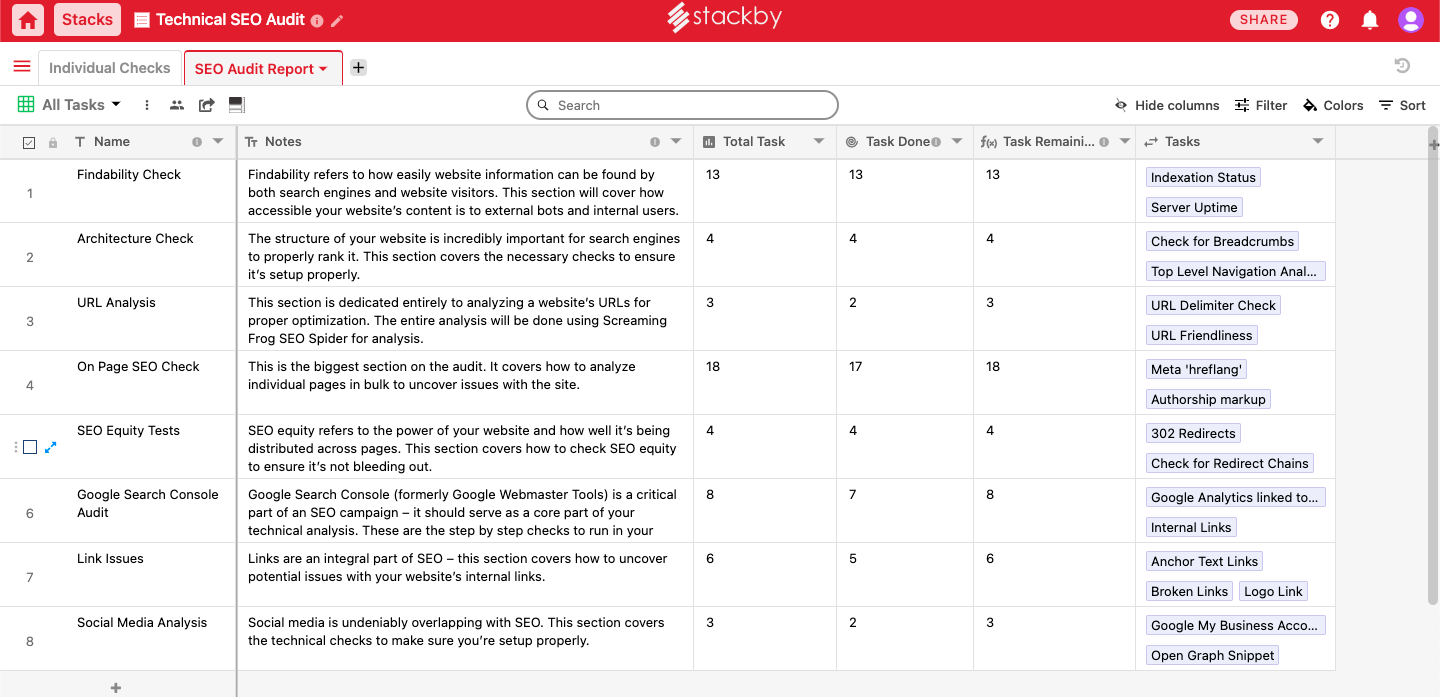
Task: Open the SEO Audit Report tab dropdown
Action: click(323, 69)
